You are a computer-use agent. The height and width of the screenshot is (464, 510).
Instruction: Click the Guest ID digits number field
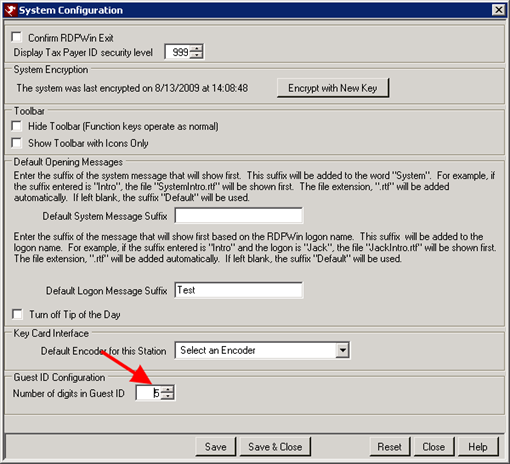tap(149, 393)
